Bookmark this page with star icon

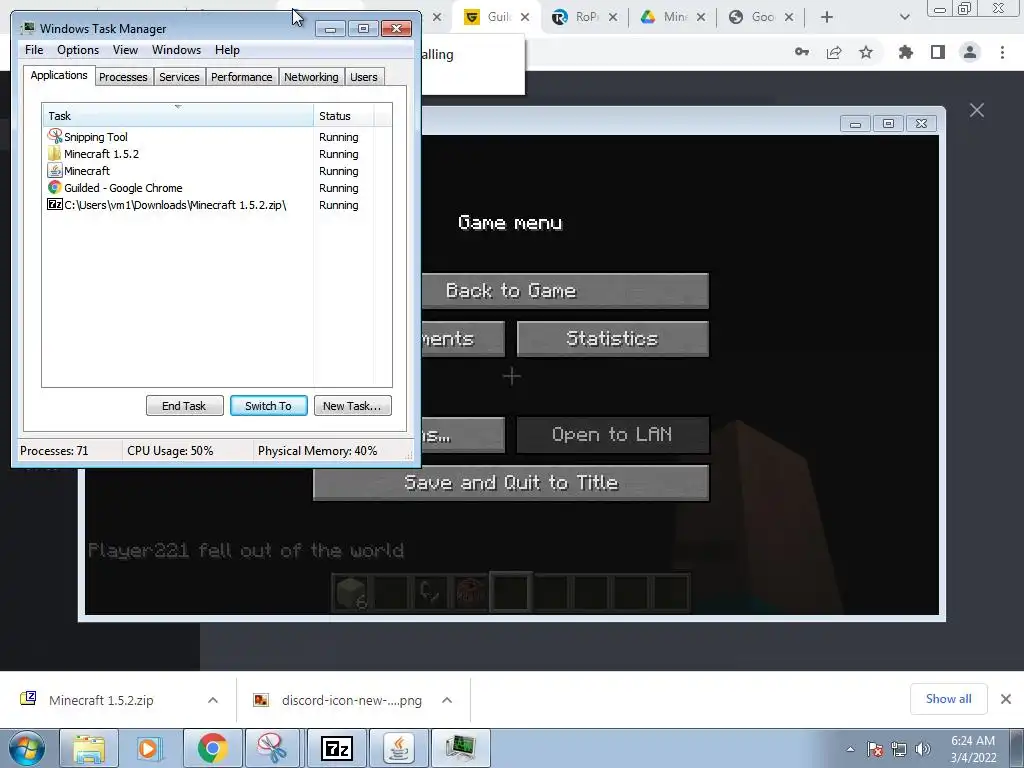pos(866,52)
